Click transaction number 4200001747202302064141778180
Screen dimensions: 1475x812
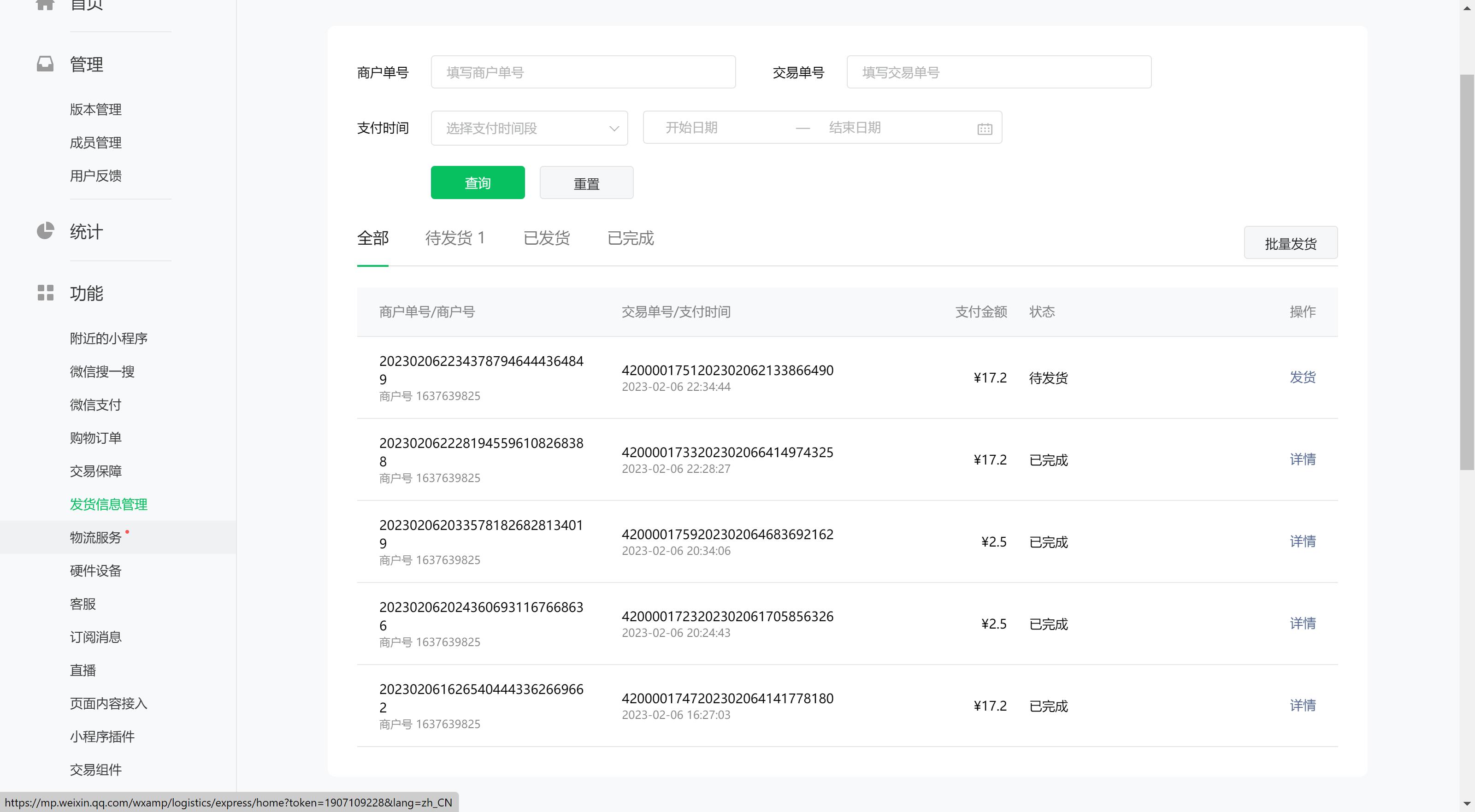click(728, 698)
